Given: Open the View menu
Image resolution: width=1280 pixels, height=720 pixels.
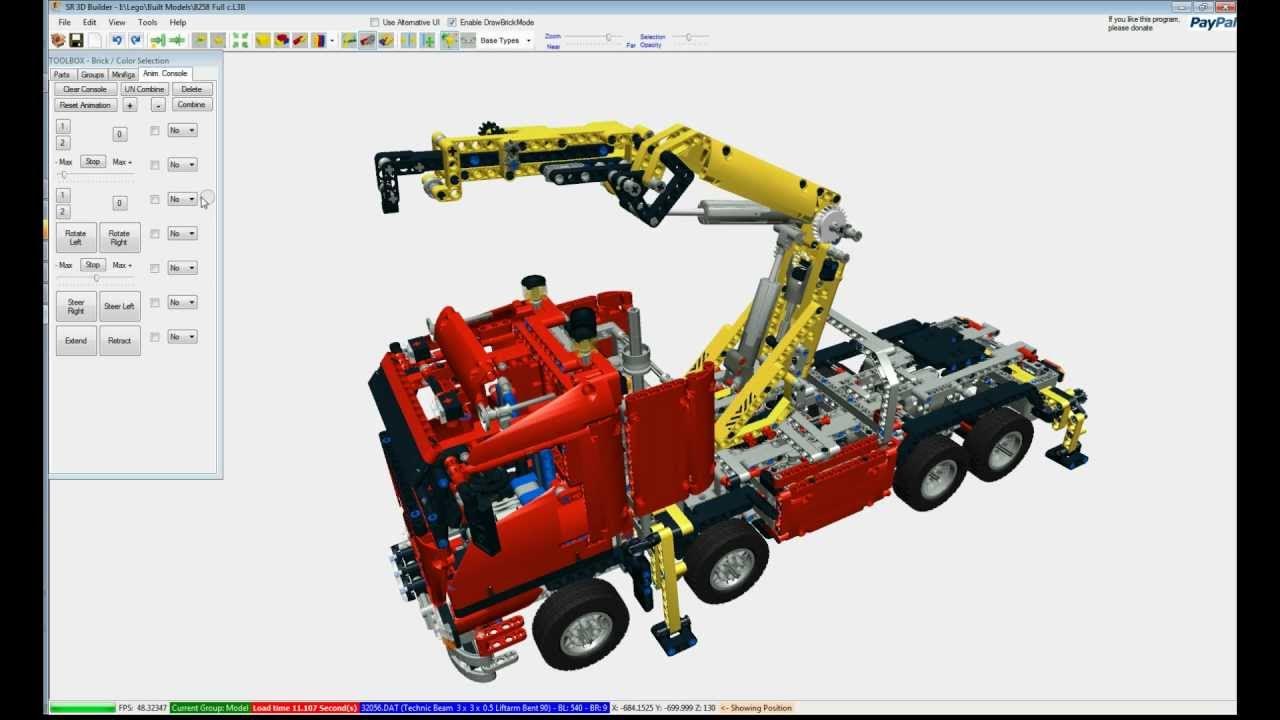Looking at the screenshot, I should (x=117, y=22).
